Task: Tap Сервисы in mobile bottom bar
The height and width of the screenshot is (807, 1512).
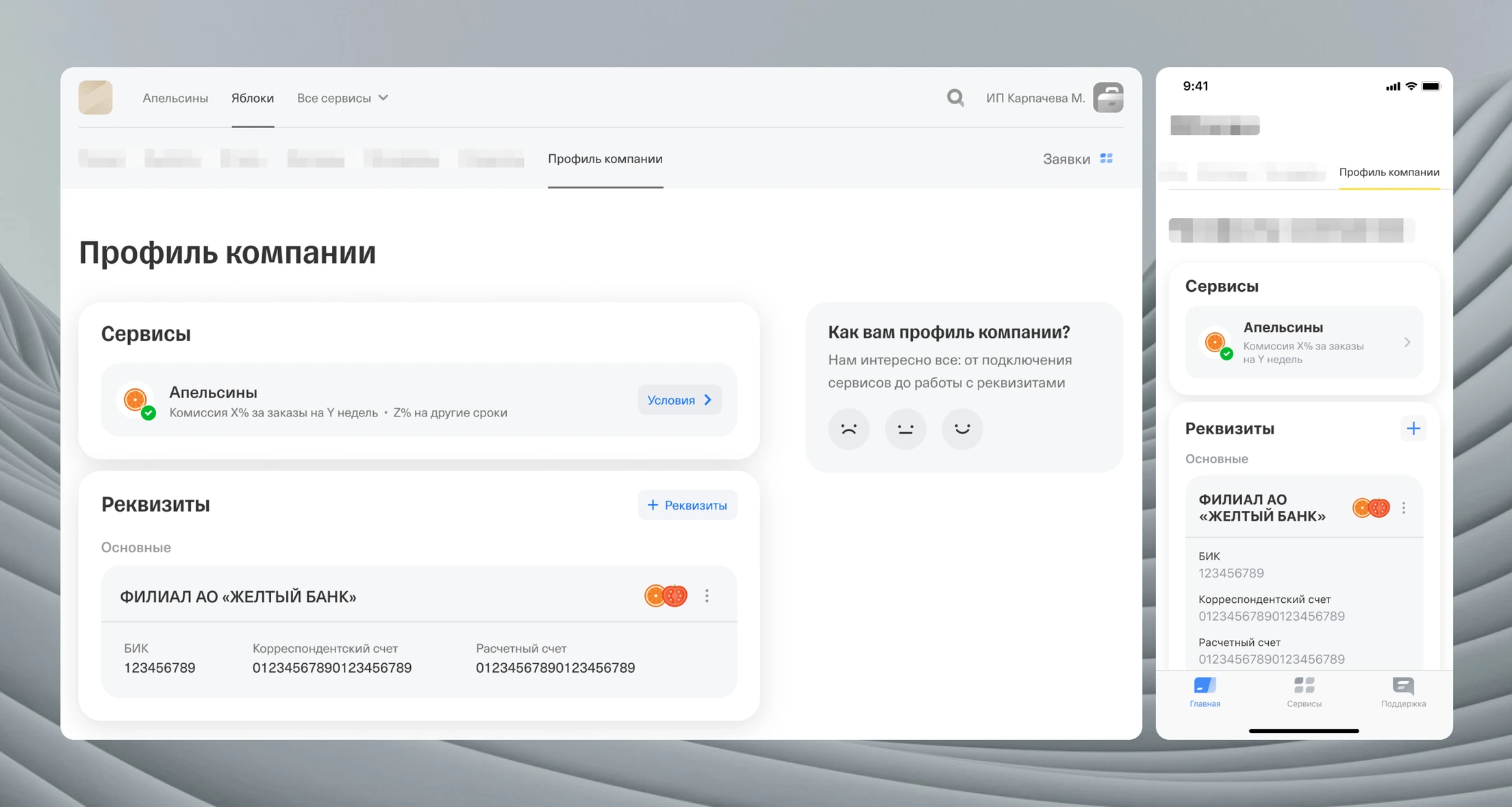Action: pyautogui.click(x=1304, y=692)
